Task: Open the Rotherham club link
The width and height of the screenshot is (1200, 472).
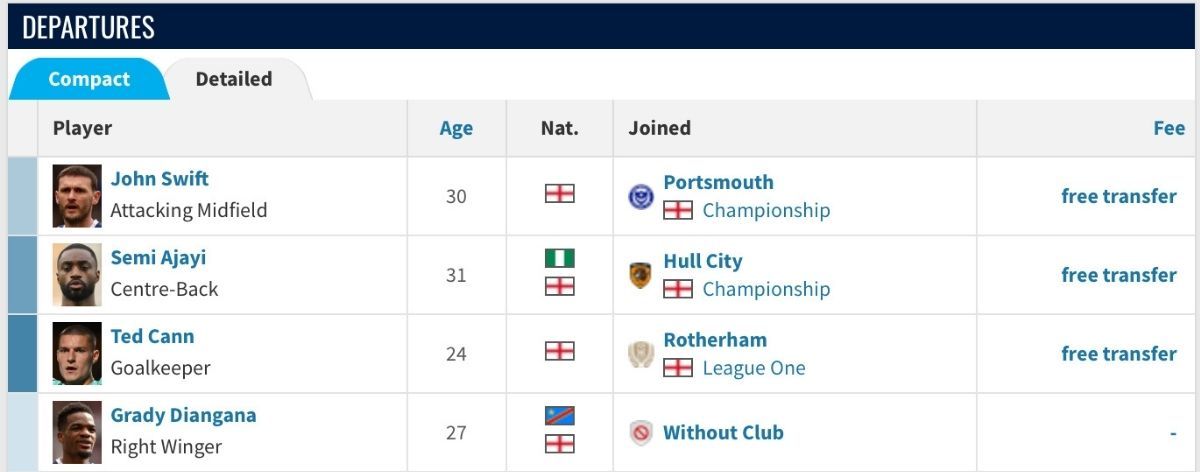Action: click(715, 340)
